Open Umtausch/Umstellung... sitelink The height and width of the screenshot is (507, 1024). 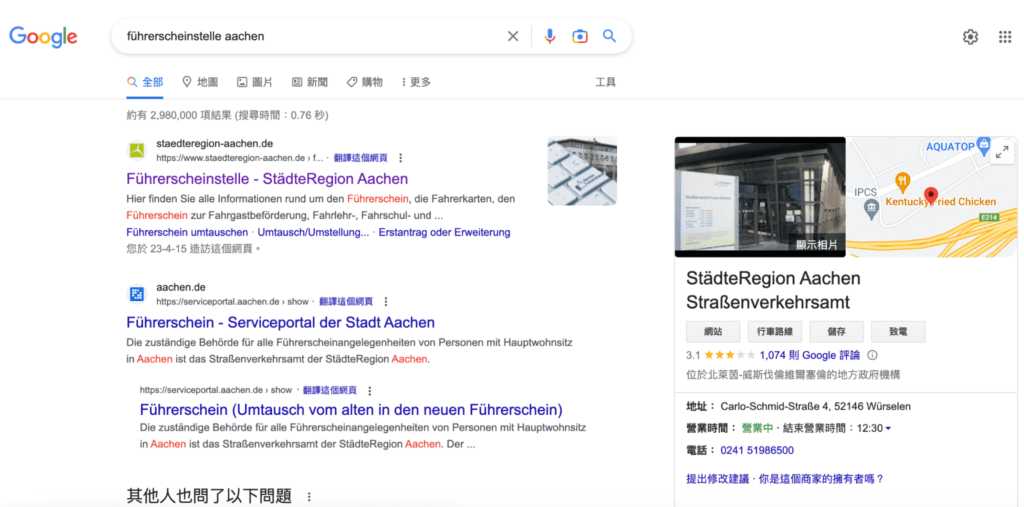pyautogui.click(x=313, y=232)
